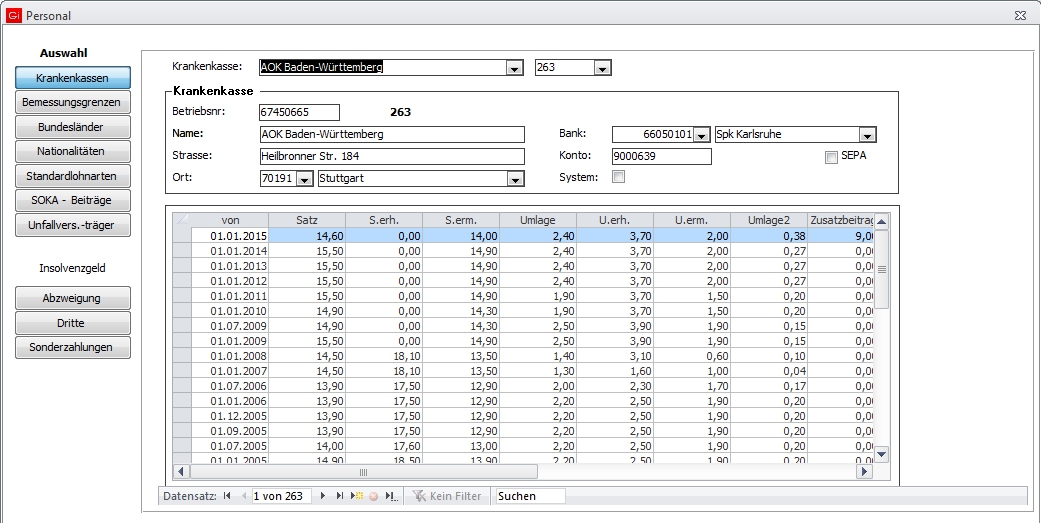Click Umlage2 value 0,38 in first row
The height and width of the screenshot is (523, 1041).
pos(769,236)
